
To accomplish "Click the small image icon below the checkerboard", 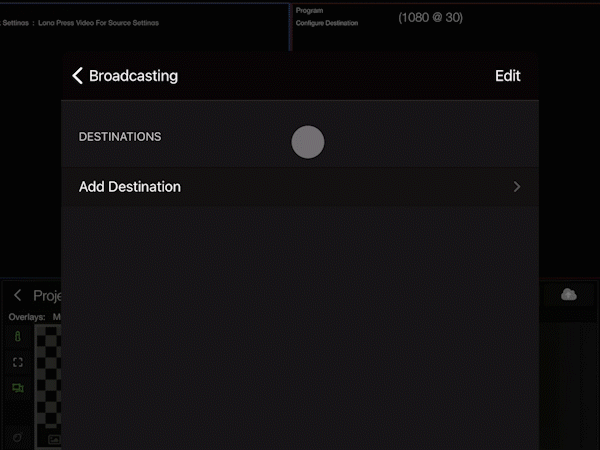I will [53, 439].
